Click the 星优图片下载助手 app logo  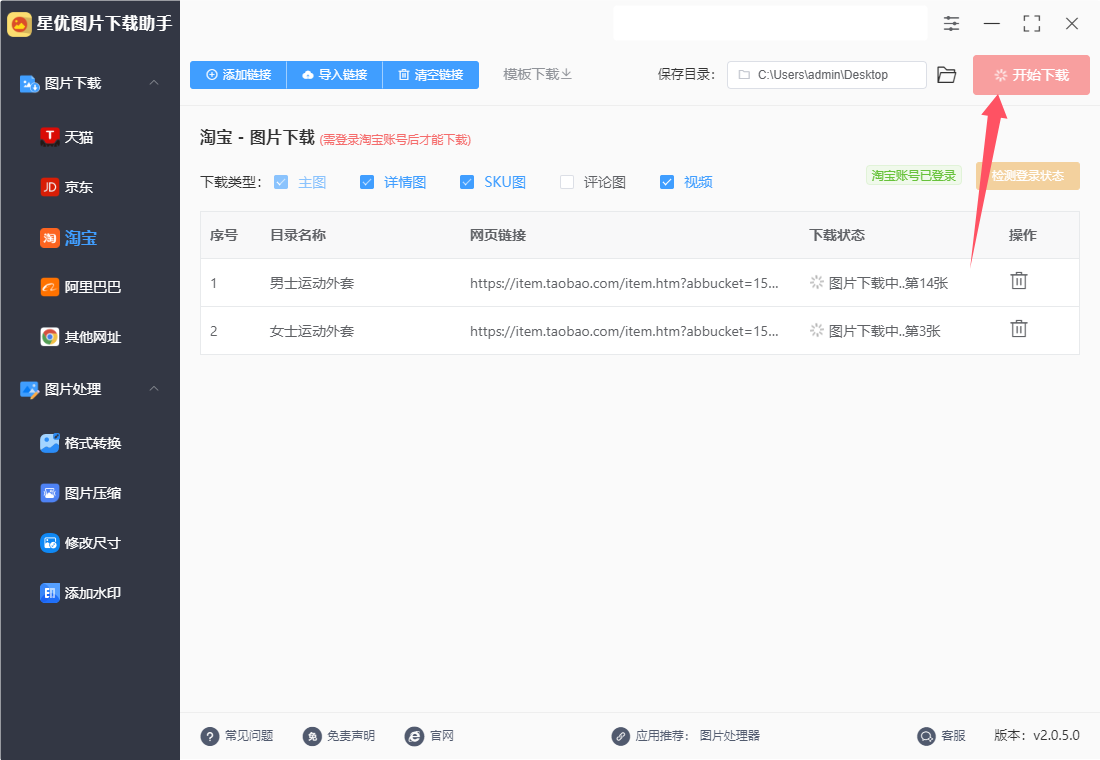click(19, 24)
